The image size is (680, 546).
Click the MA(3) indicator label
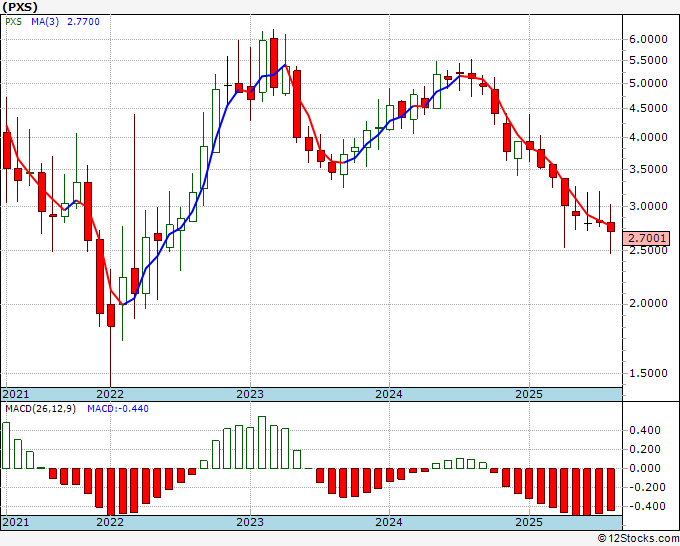pos(45,22)
